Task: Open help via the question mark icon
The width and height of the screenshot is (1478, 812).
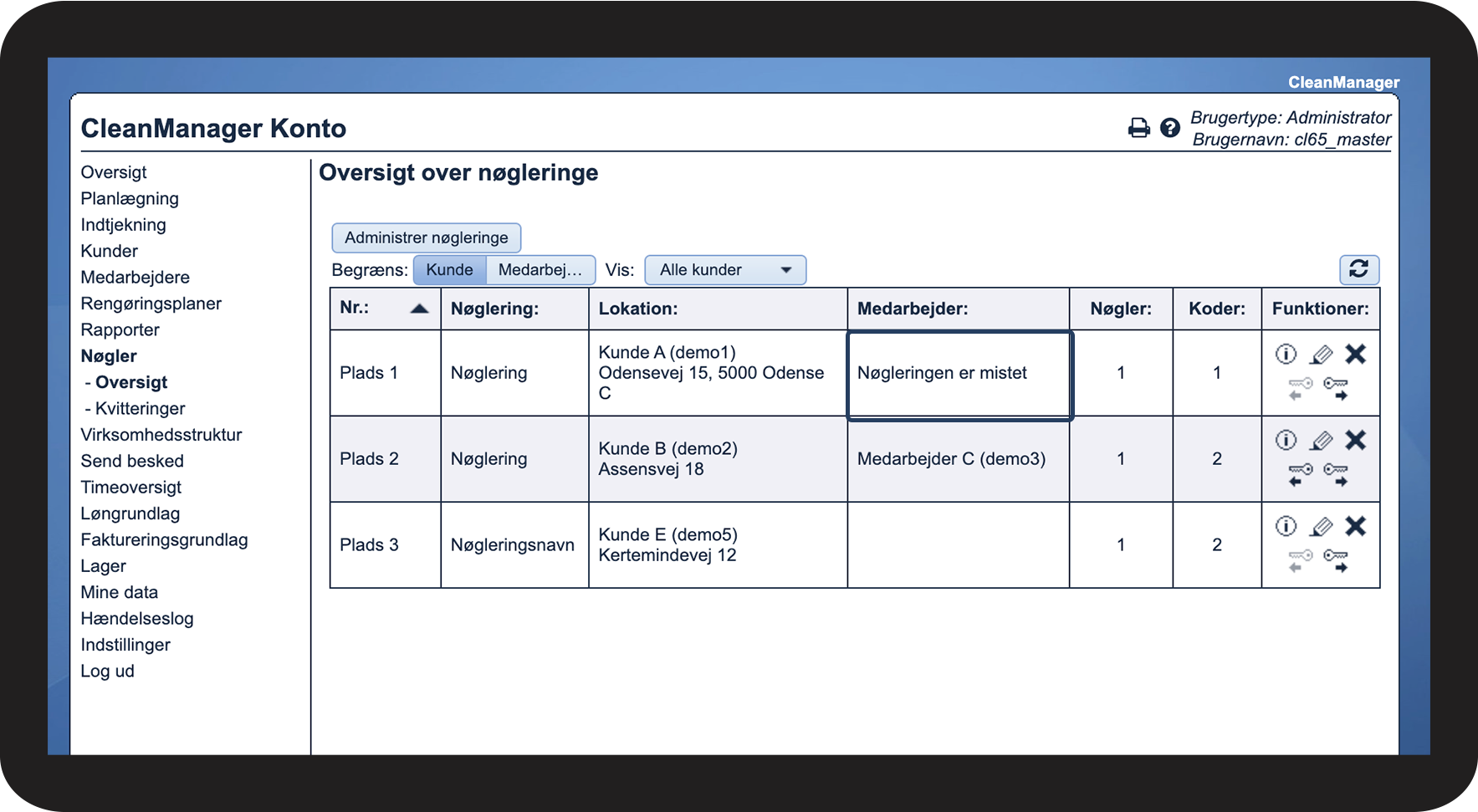Action: [1170, 128]
